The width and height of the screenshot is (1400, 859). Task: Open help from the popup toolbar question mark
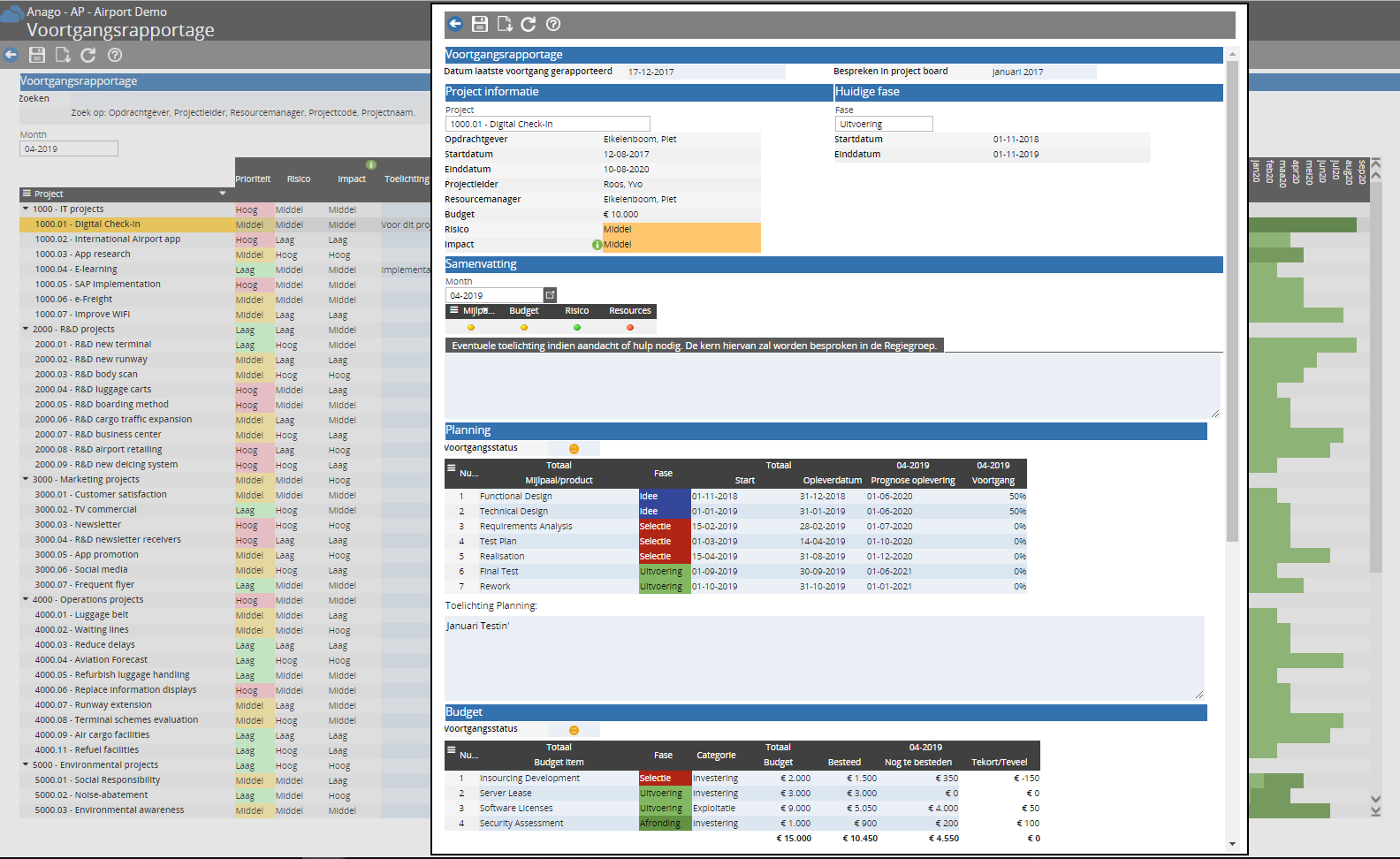pos(553,24)
